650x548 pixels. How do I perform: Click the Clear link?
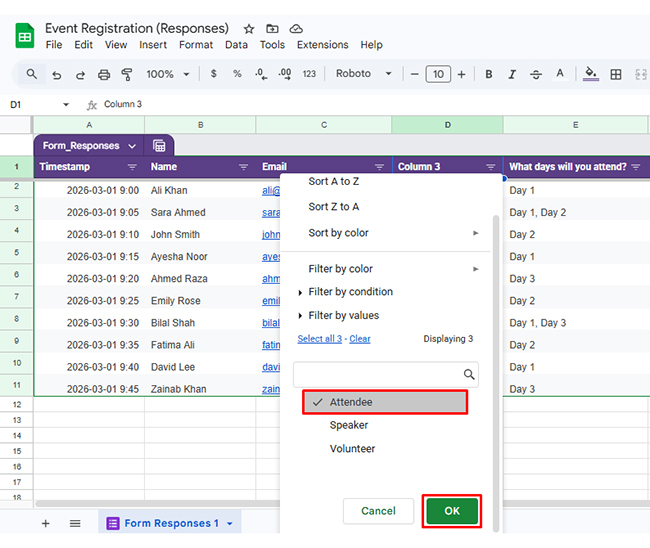[360, 339]
